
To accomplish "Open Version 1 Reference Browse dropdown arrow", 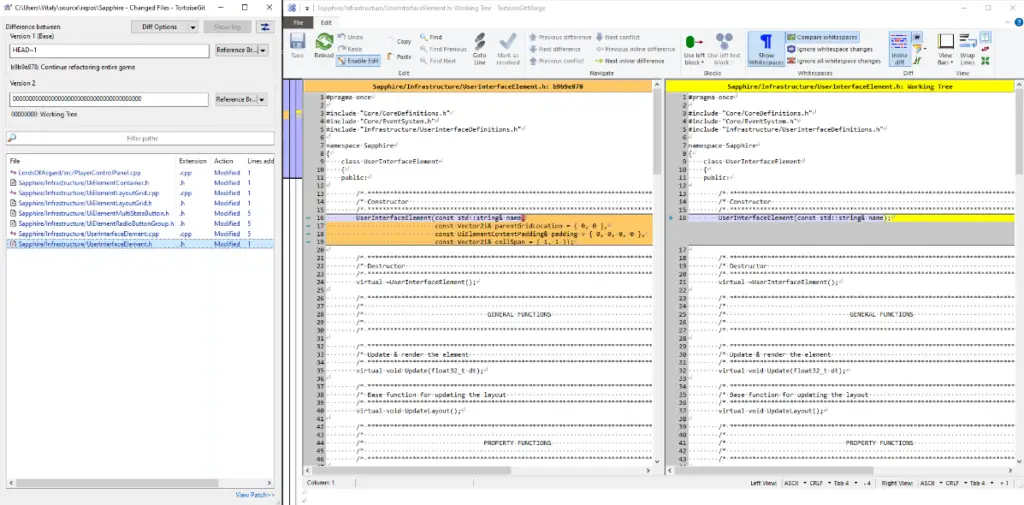I will coord(263,50).
